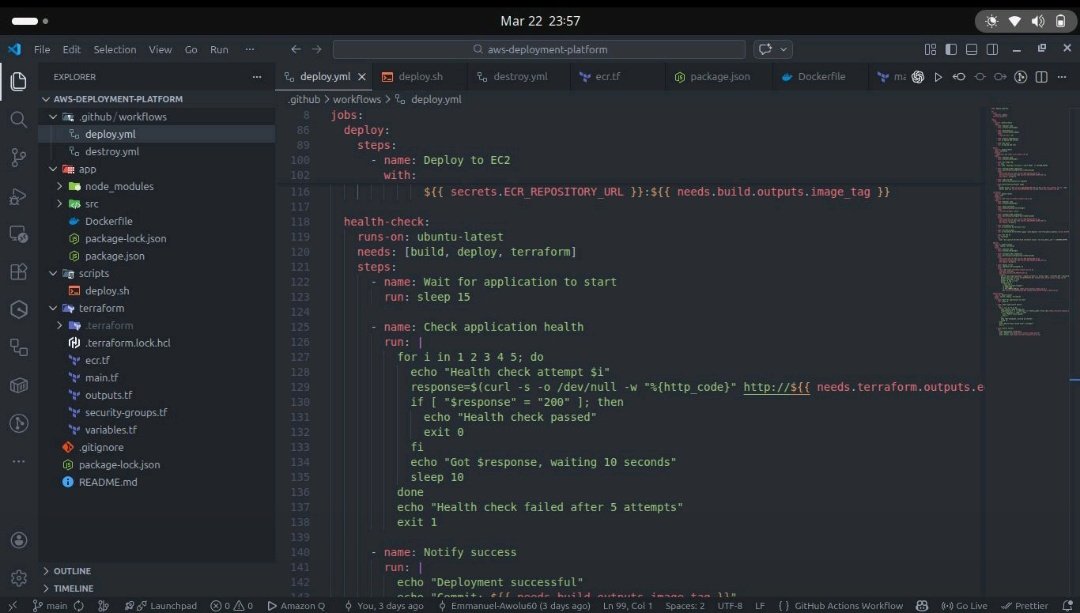The width and height of the screenshot is (1080, 613).
Task: Open the Source Control view
Action: click(19, 158)
